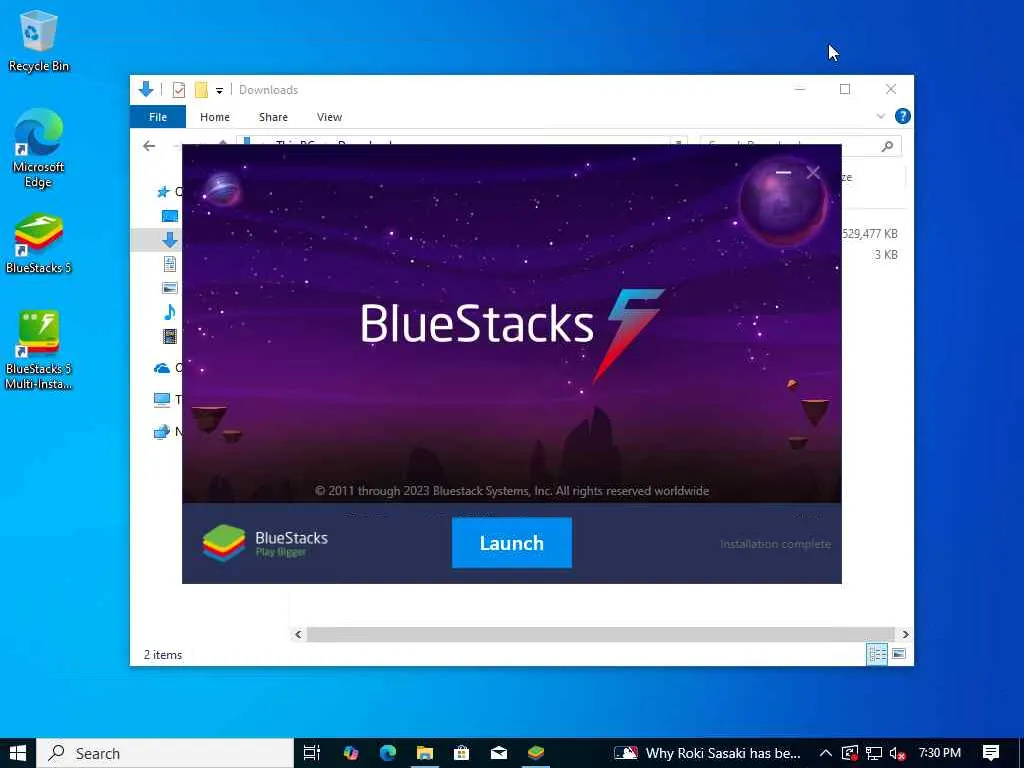Screen dimensions: 1024x768
Task: Select Quick access star in navigation pane
Action: click(163, 191)
